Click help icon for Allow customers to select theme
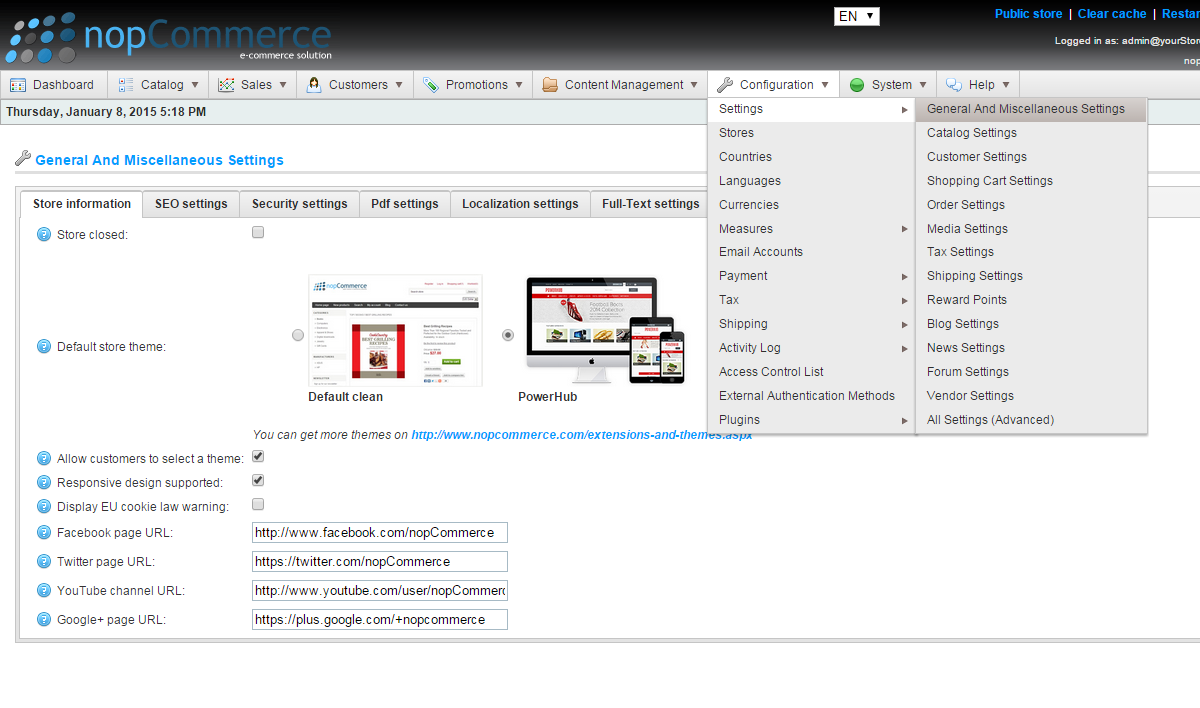Screen dimensions: 1200x708 point(44,459)
